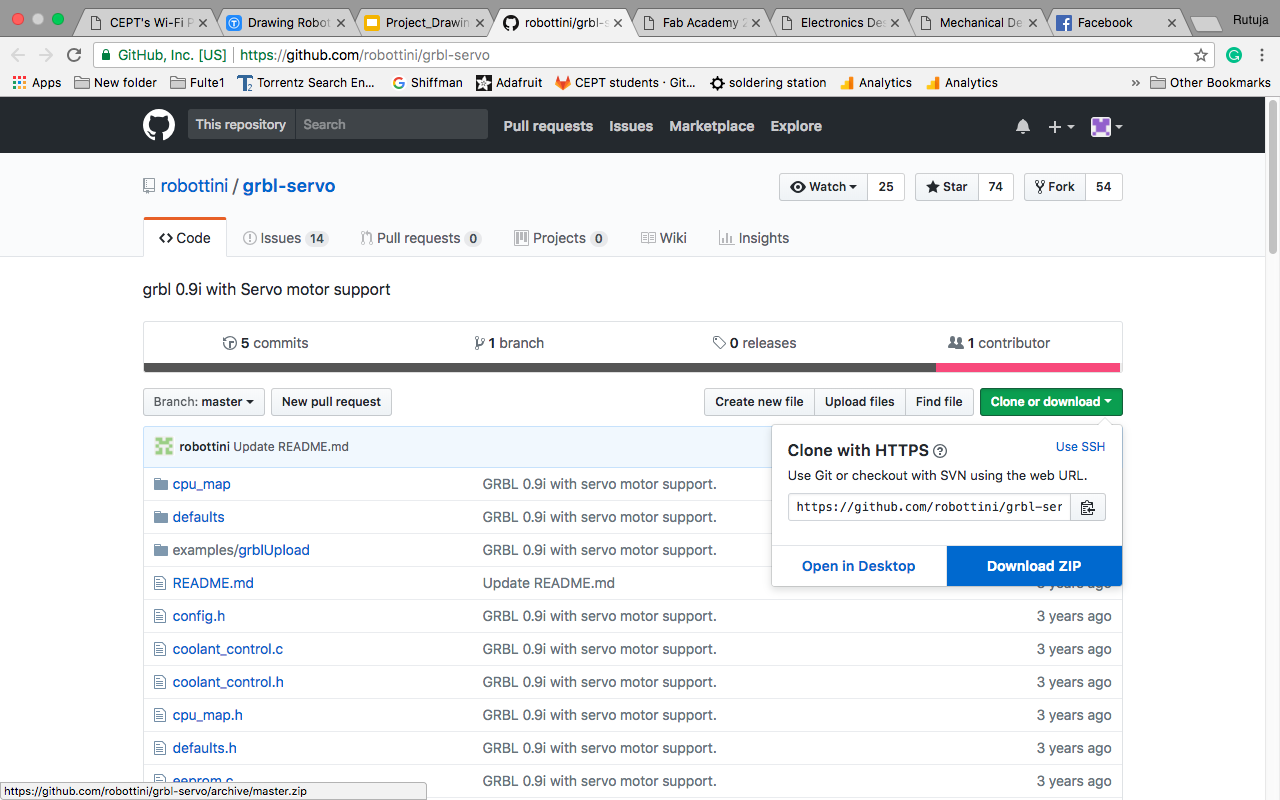Open the user avatar menu
1280x800 pixels.
1106,126
